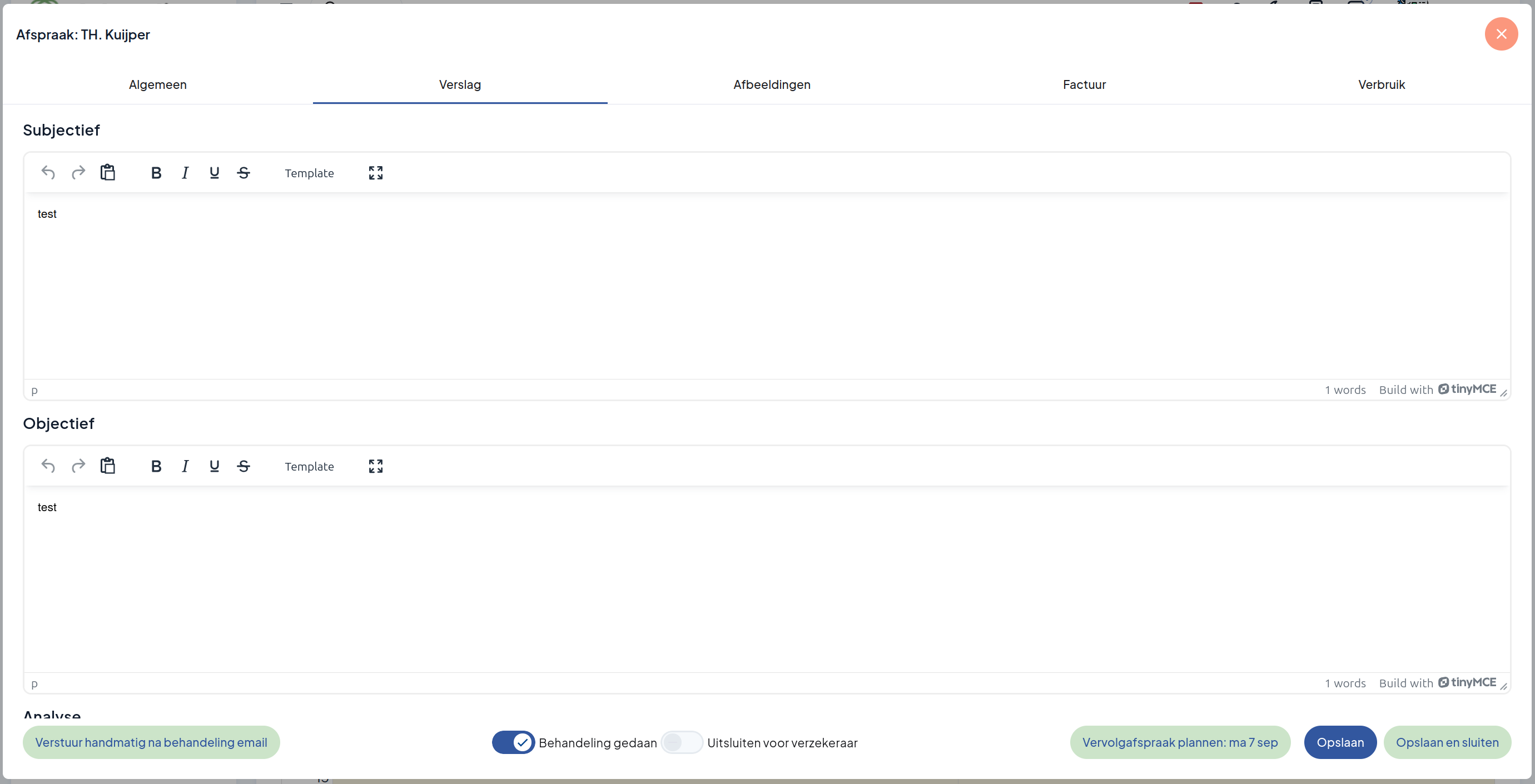Plan follow-up appointment for ma 7 sep

pos(1180,742)
